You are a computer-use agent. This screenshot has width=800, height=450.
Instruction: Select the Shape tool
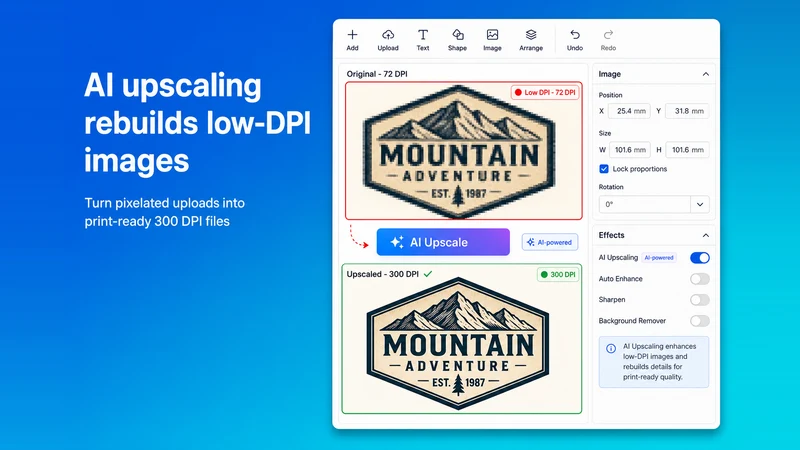click(x=457, y=40)
